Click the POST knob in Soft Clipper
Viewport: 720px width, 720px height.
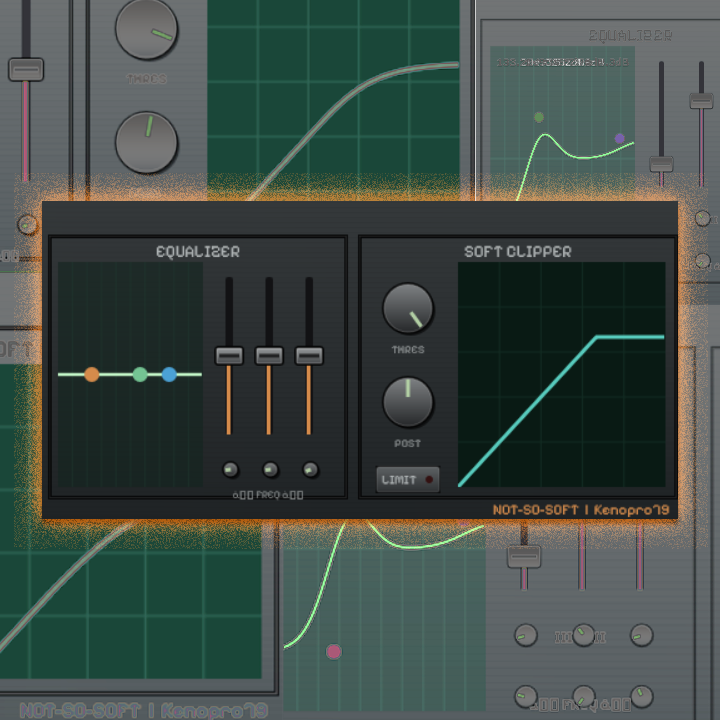click(x=408, y=402)
